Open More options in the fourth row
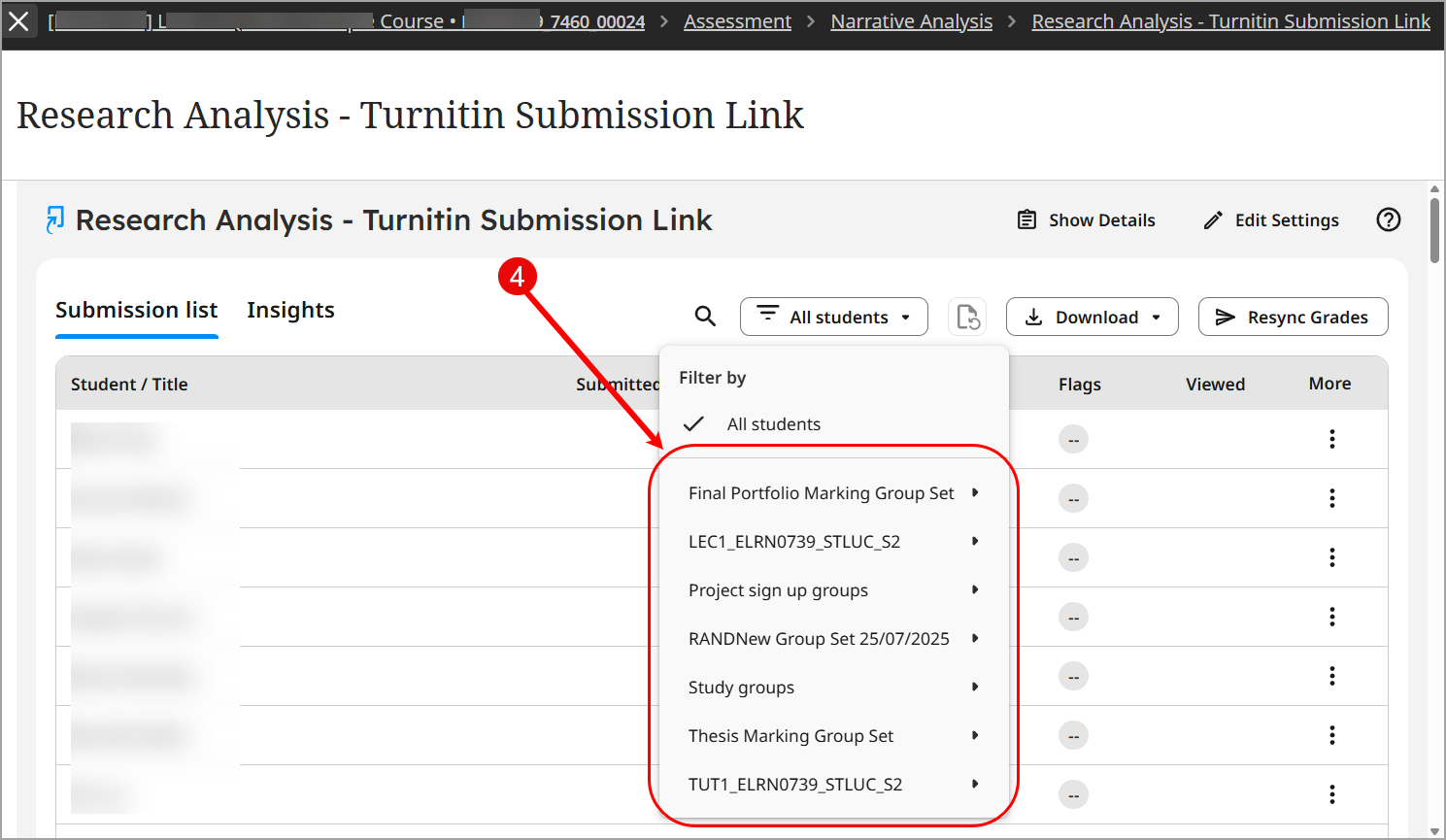Viewport: 1446px width, 840px height. [1331, 617]
